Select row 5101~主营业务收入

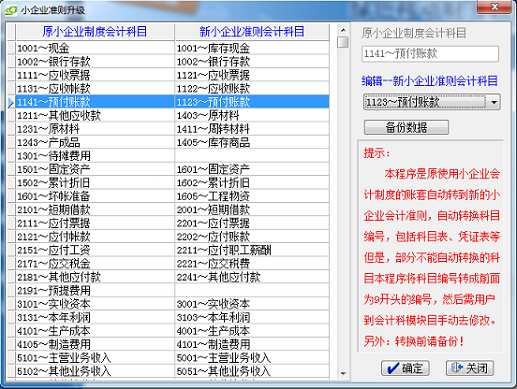point(95,358)
